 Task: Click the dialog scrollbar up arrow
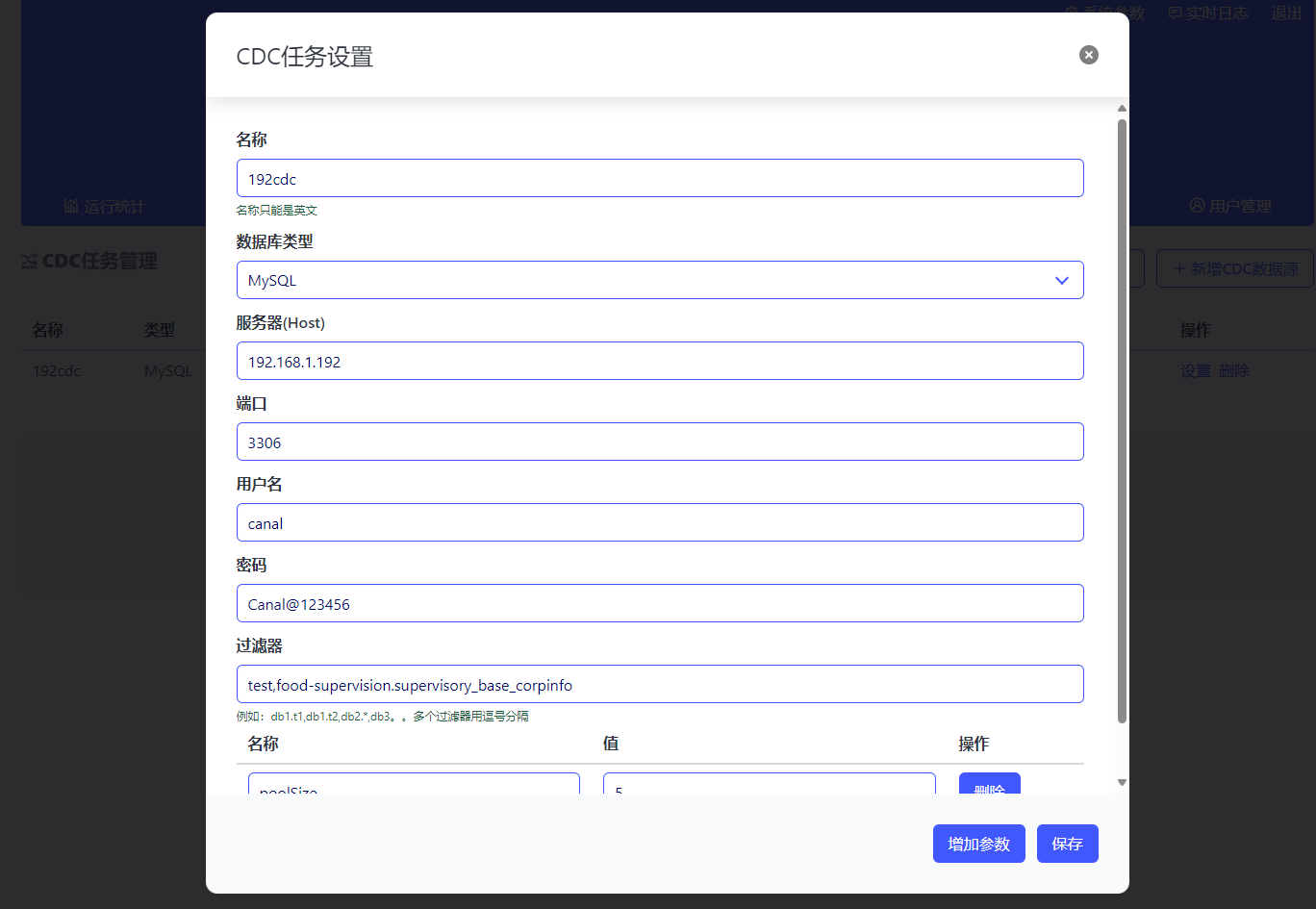[x=1122, y=109]
